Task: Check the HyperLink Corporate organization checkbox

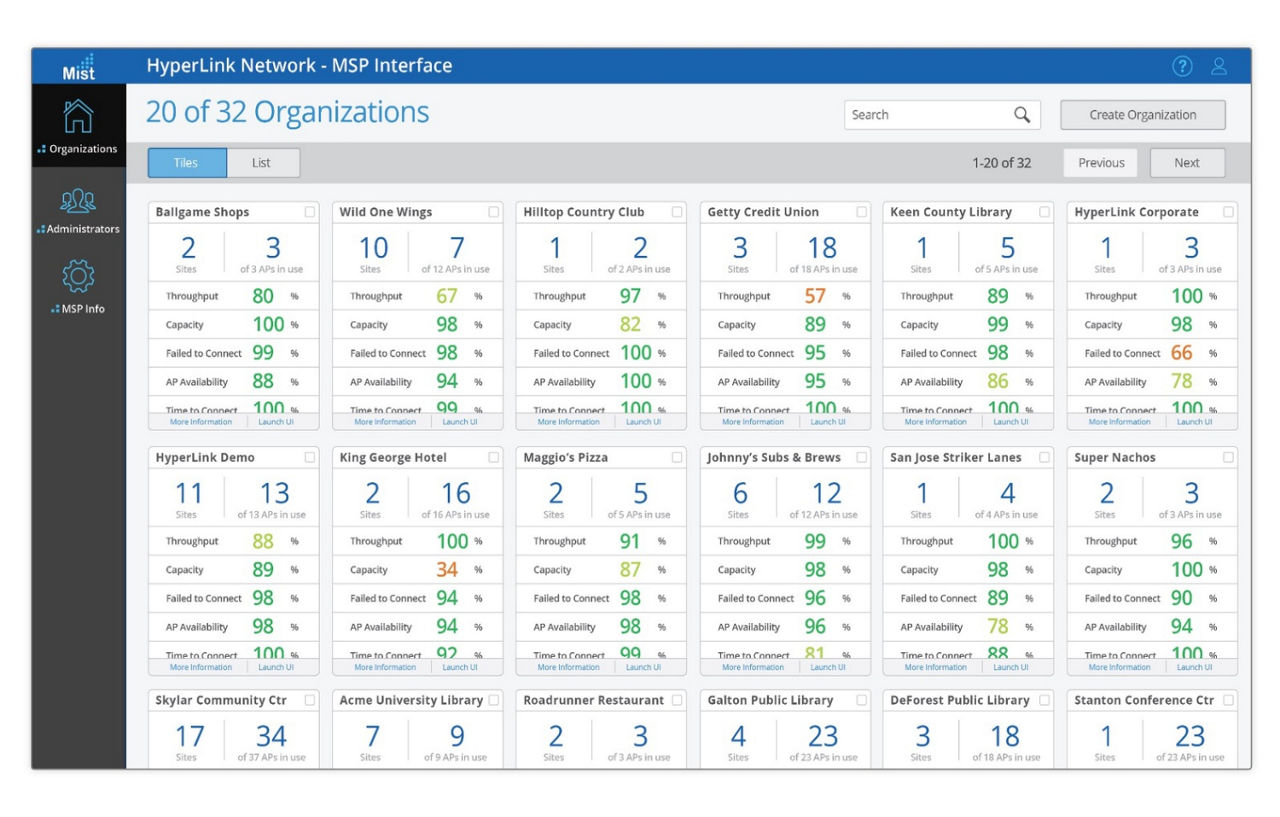Action: tap(1227, 211)
